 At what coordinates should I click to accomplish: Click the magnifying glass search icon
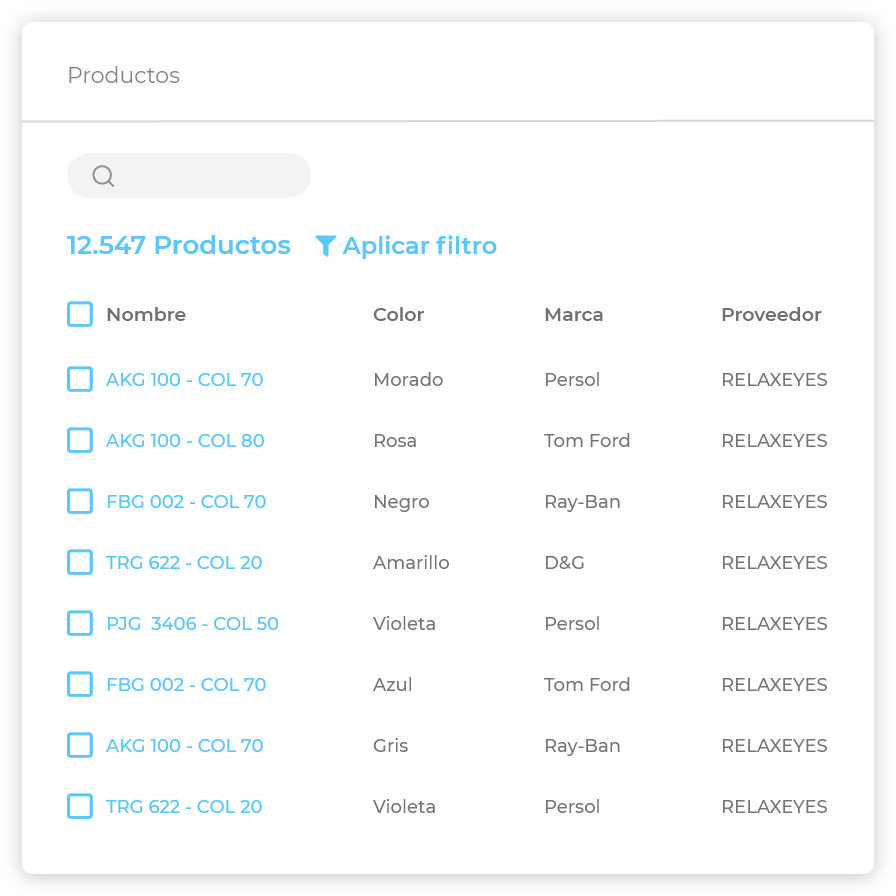pos(103,176)
